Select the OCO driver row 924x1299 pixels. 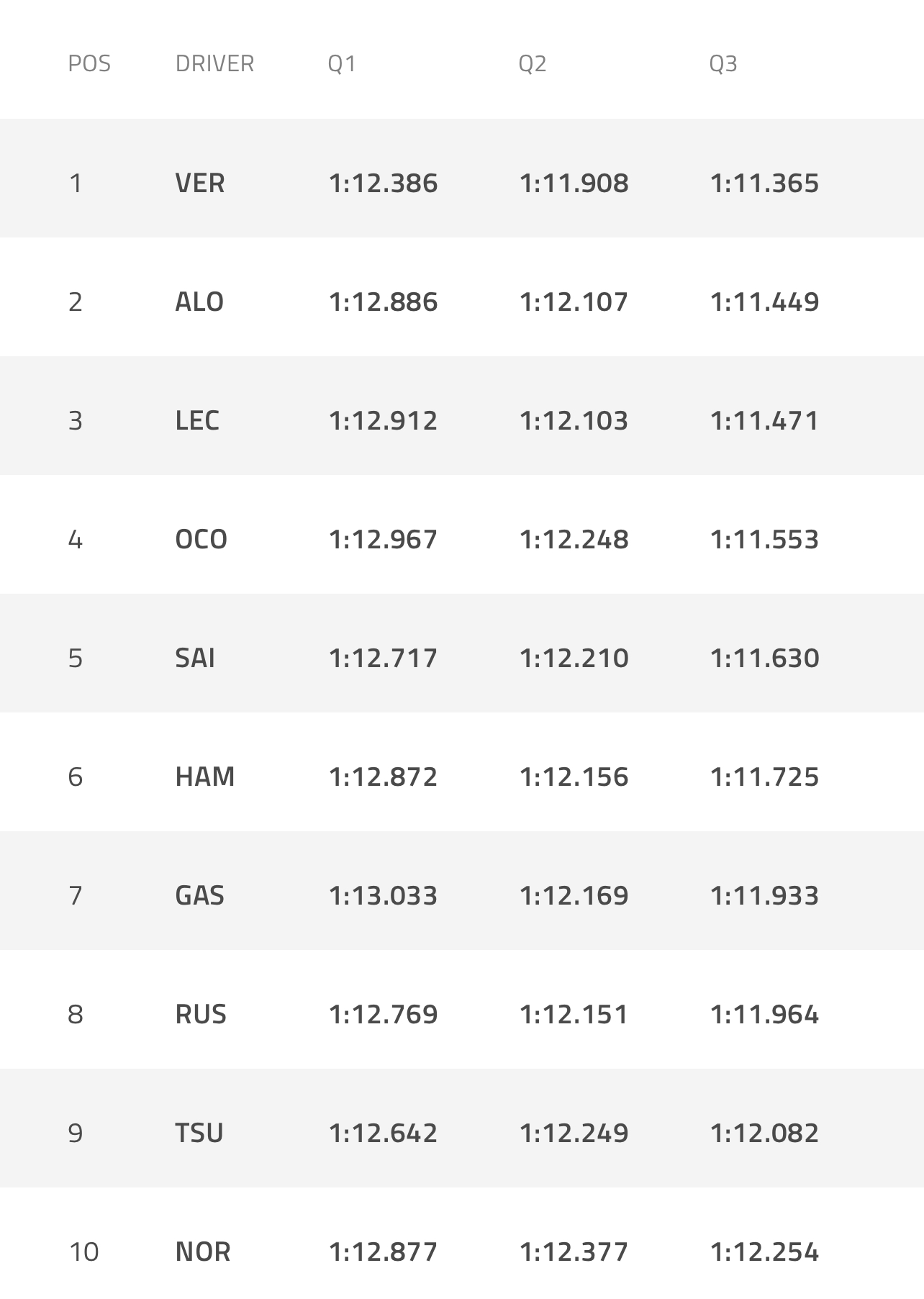point(201,540)
